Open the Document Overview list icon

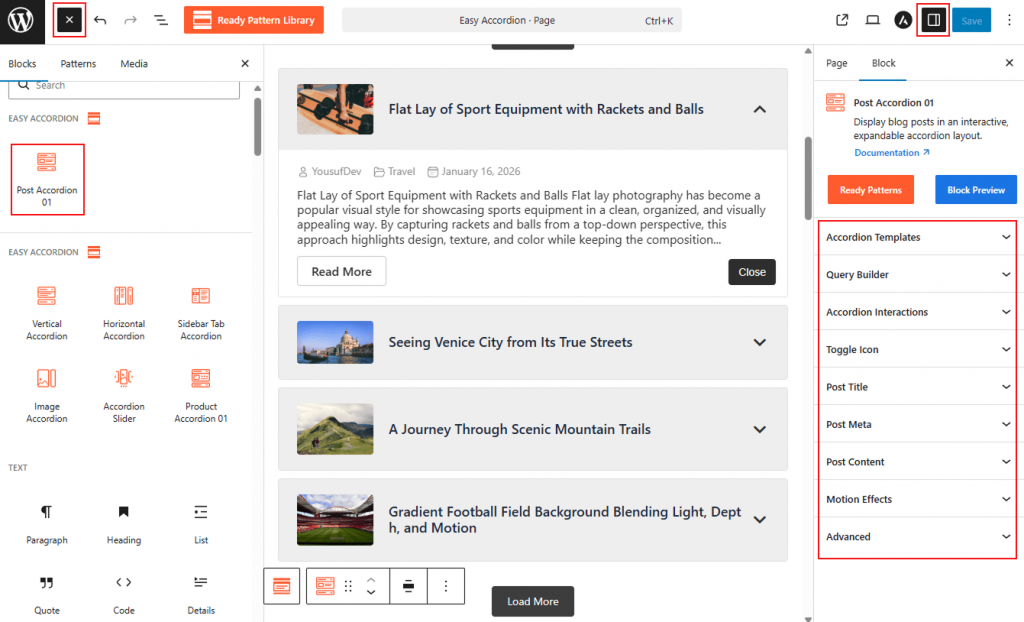point(161,20)
